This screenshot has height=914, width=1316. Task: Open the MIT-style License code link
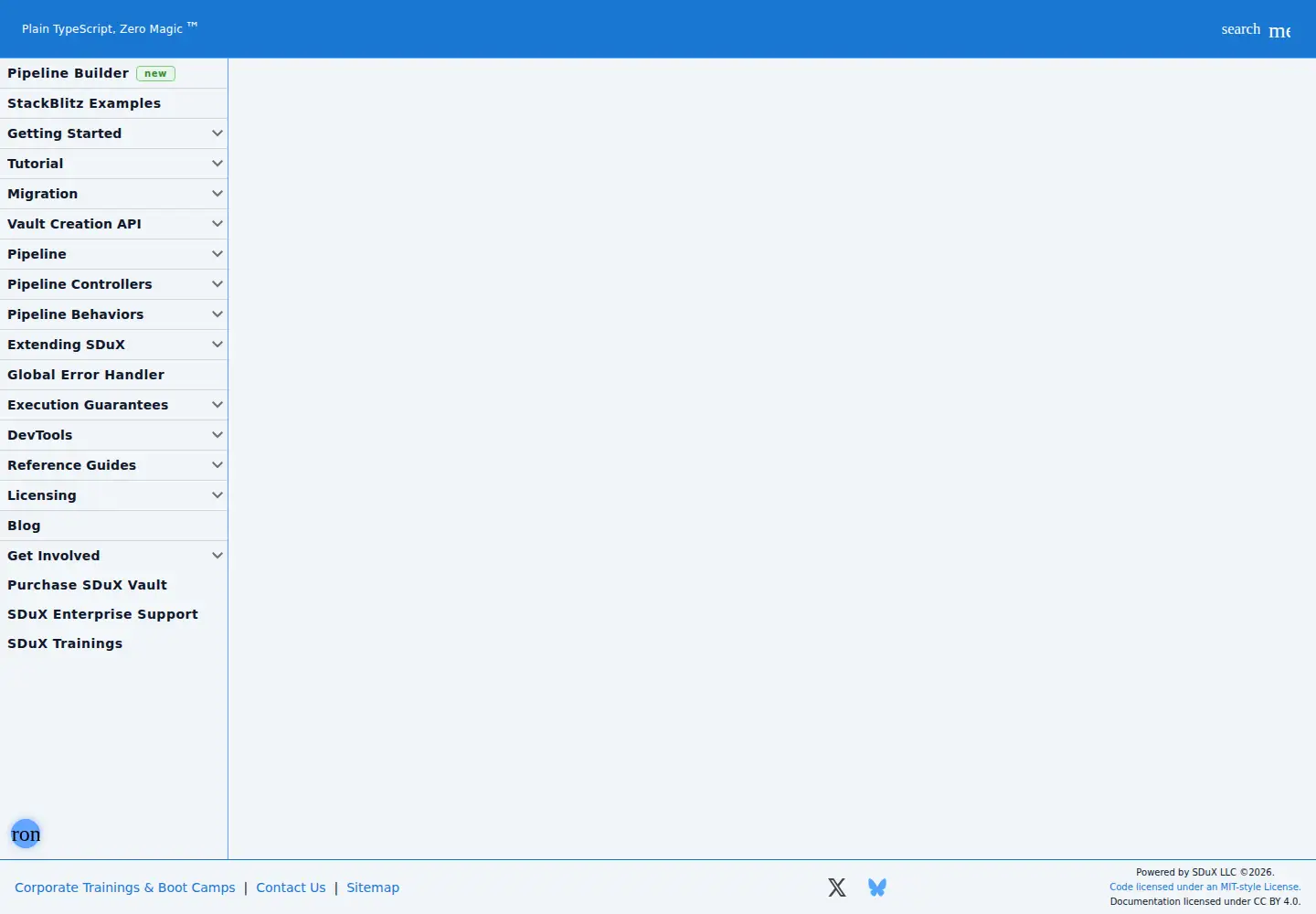point(1205,887)
